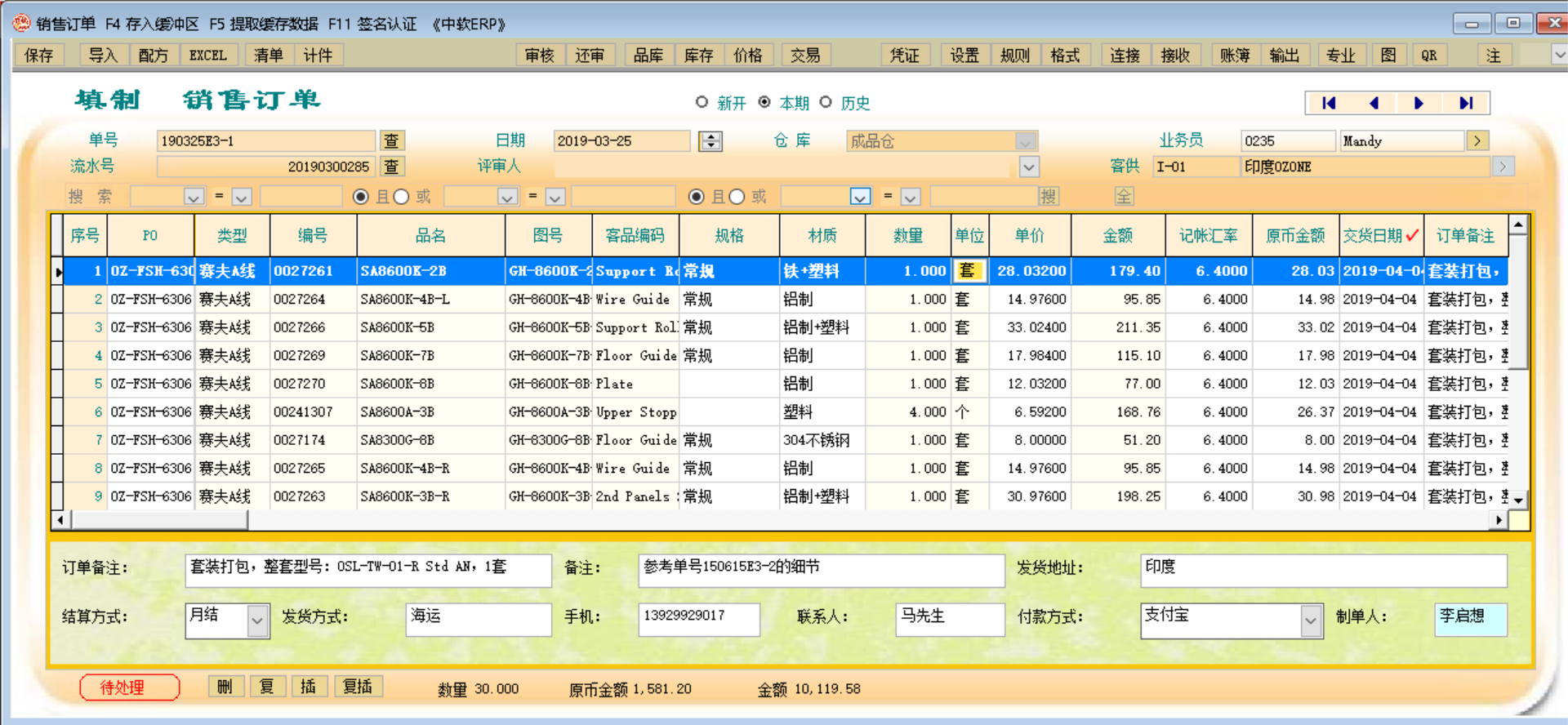Select first 或 radio in search row

(401, 197)
